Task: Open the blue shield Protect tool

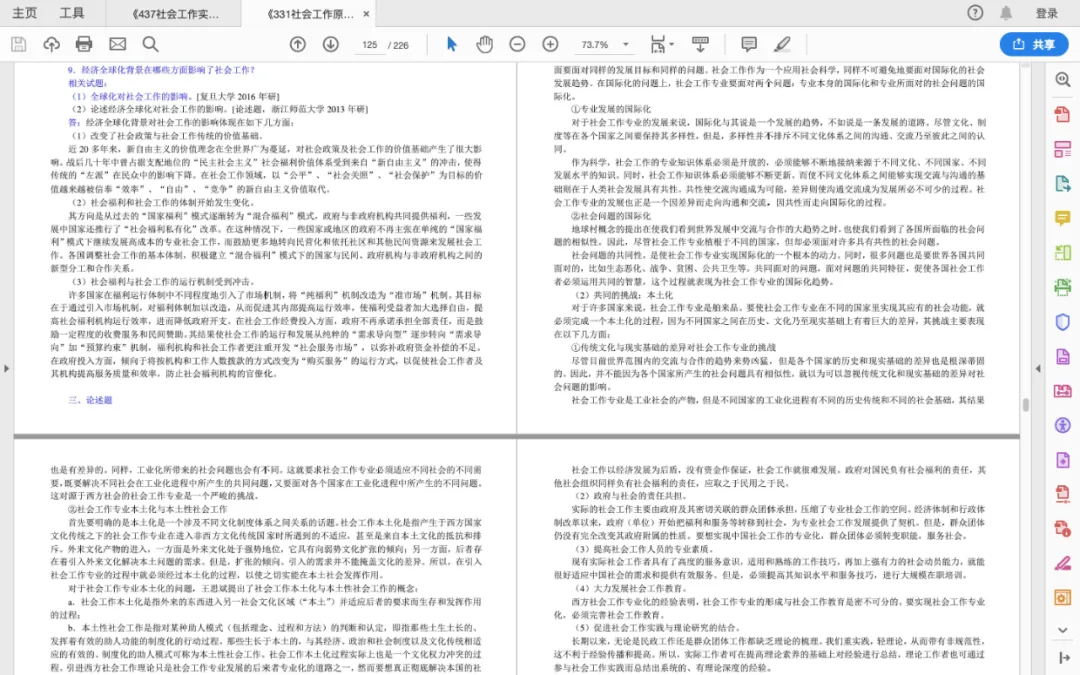Action: point(1063,322)
